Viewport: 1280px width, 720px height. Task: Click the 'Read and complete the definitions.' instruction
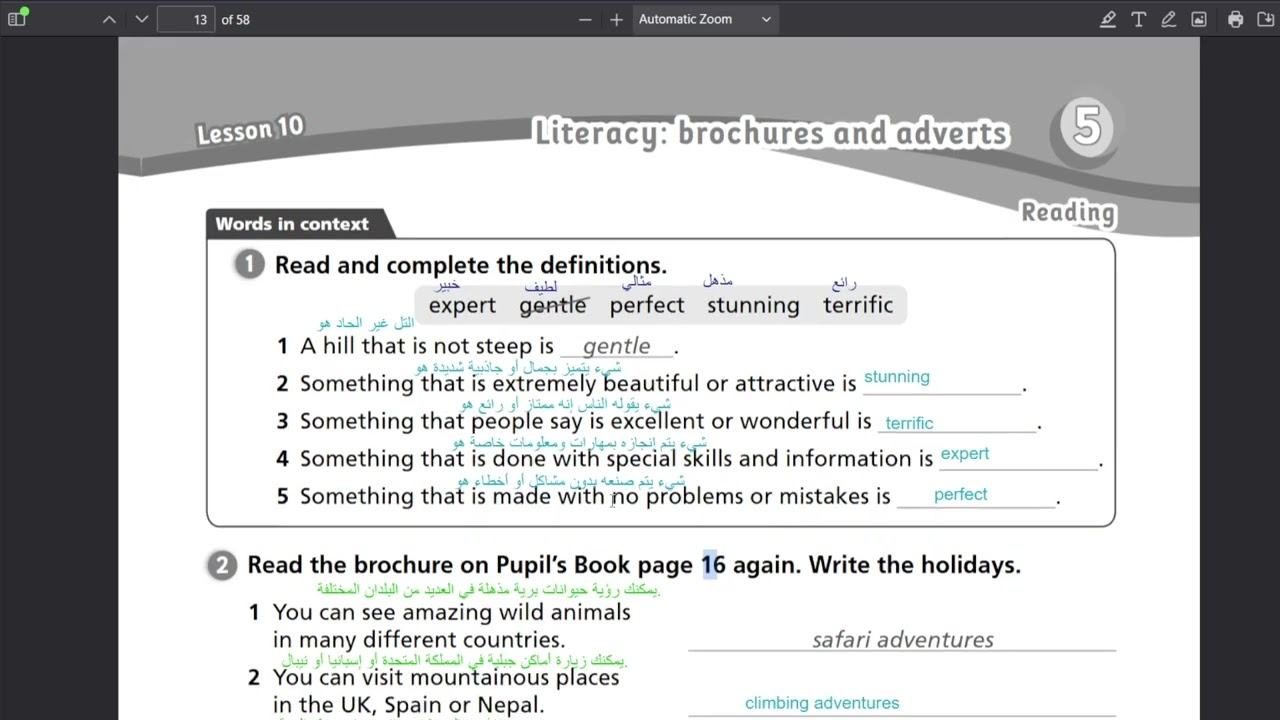pyautogui.click(x=471, y=265)
